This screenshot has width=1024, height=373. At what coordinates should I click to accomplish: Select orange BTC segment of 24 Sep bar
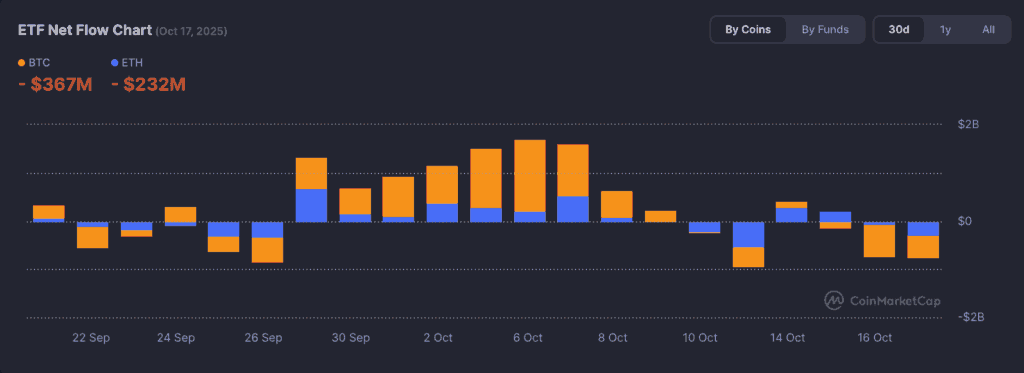180,214
